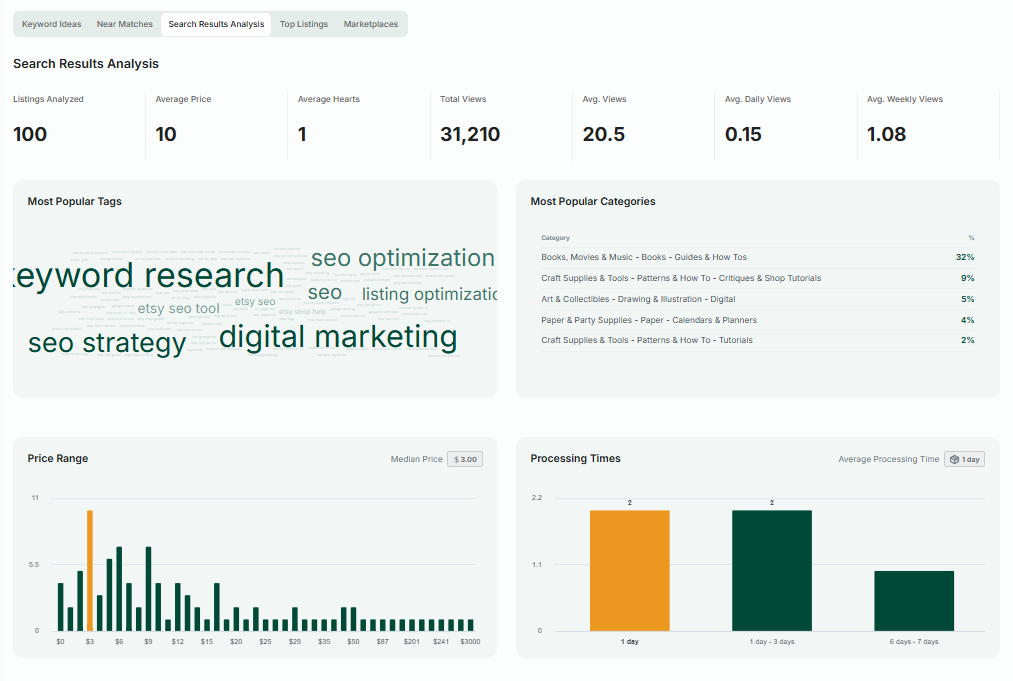The image size is (1013, 681).
Task: Click the orange 1 day processing bar
Action: tap(630, 570)
